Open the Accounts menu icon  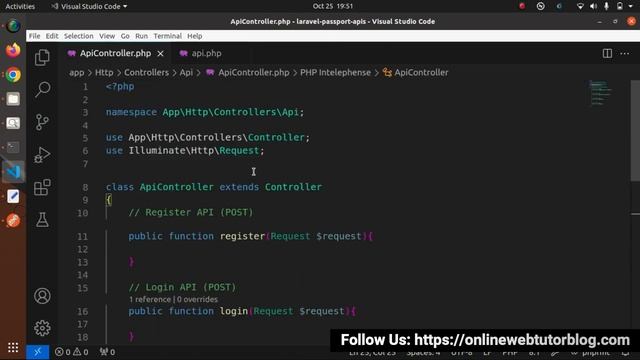[42, 296]
